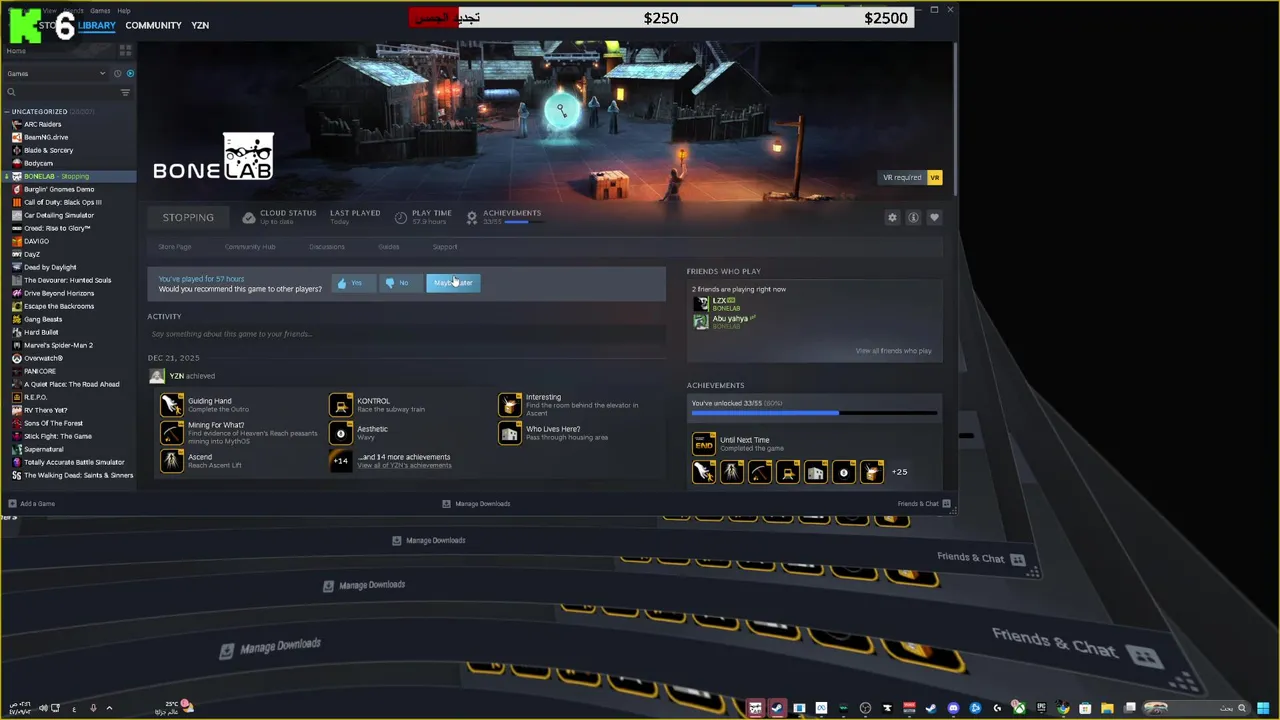Click the grid view icon beside Home
Viewport: 1280px width, 720px height.
tap(126, 50)
